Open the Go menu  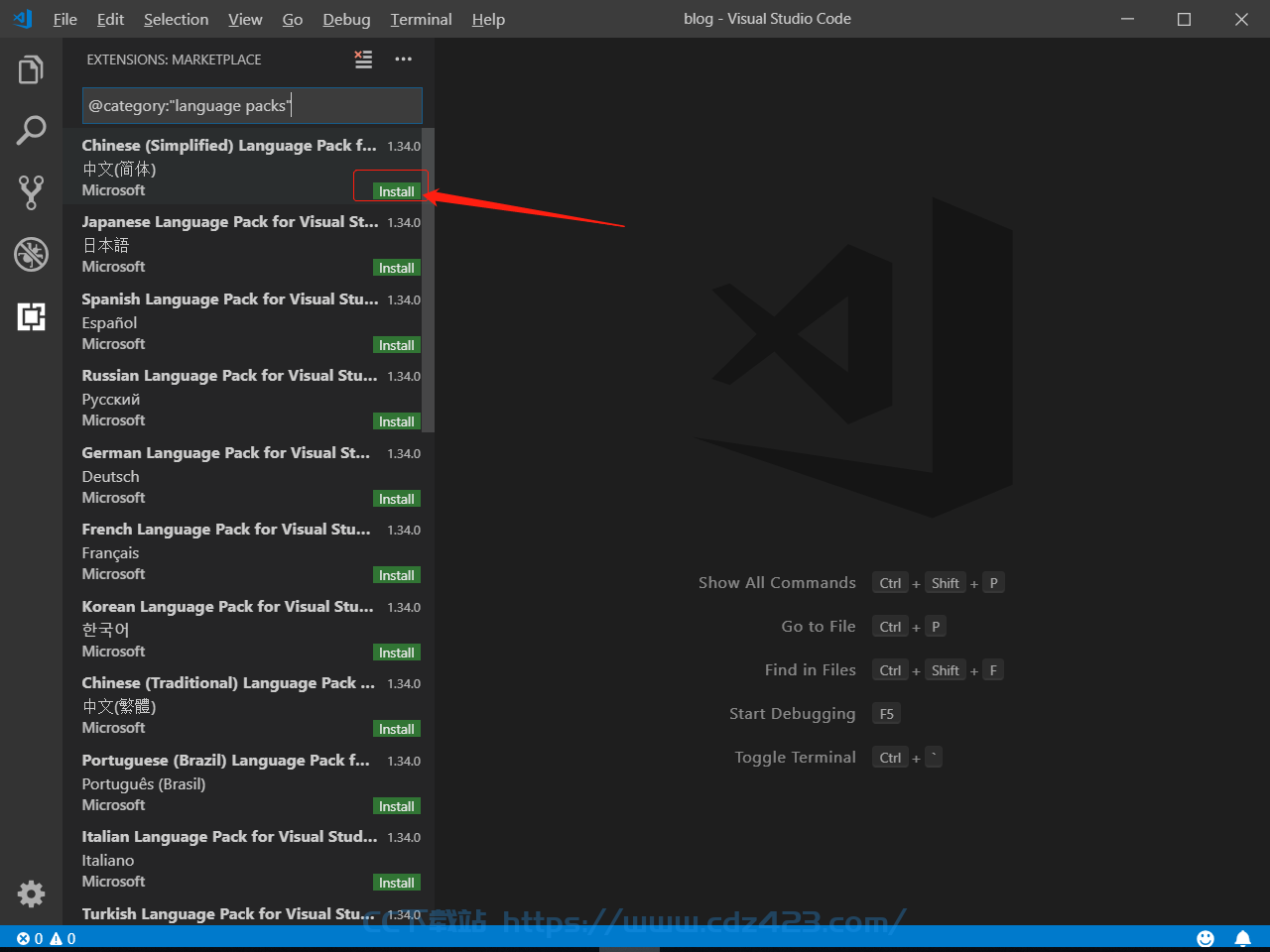point(293,19)
